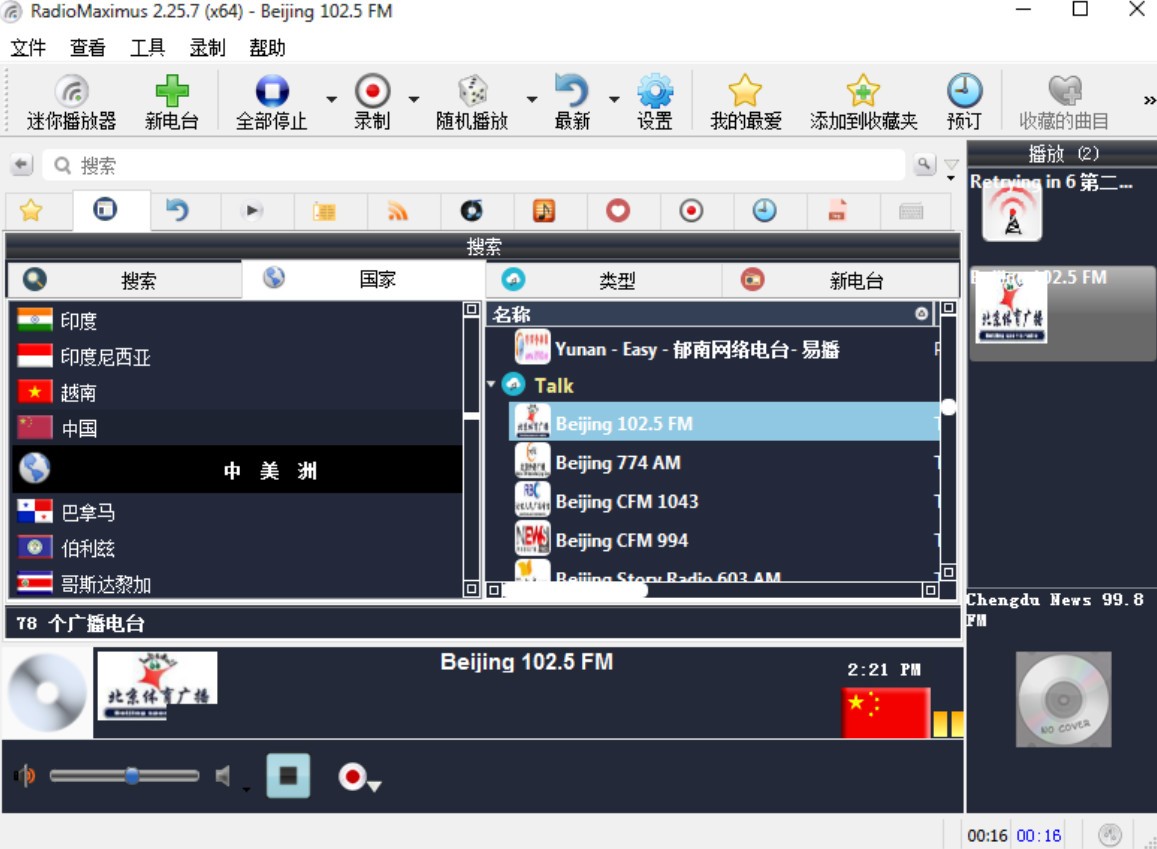The height and width of the screenshot is (849, 1157).
Task: Open dropdown next to 随机播放
Action: point(531,99)
